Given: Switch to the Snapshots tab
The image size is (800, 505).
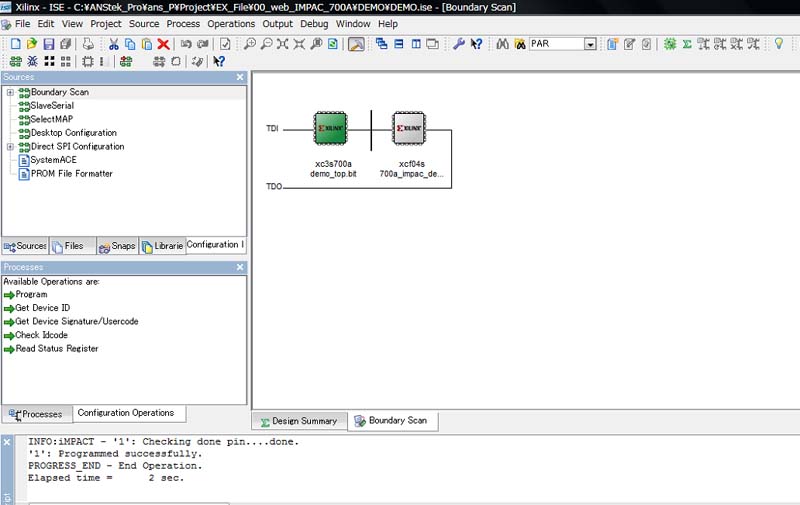Looking at the screenshot, I should click(x=117, y=246).
